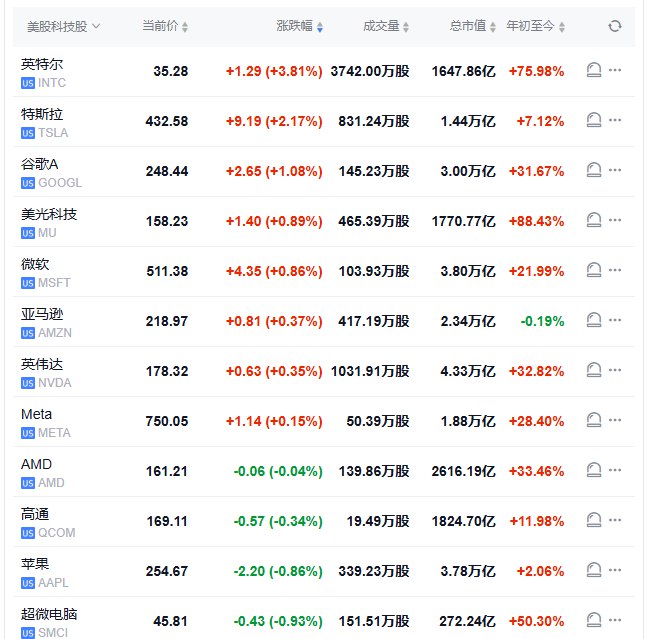The image size is (648, 639).
Task: Click year-to-date -0.19% cell
Action: [542, 322]
